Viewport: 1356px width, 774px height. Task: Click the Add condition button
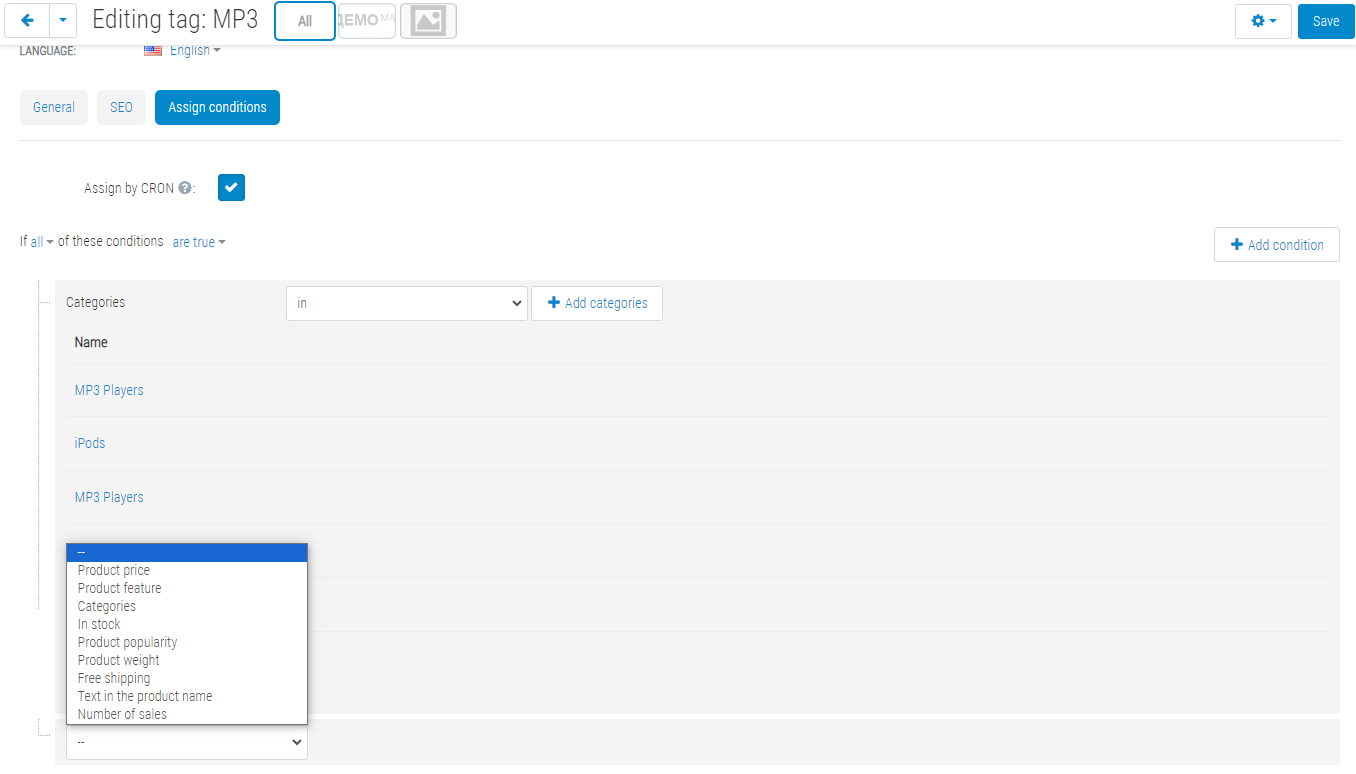[1276, 245]
